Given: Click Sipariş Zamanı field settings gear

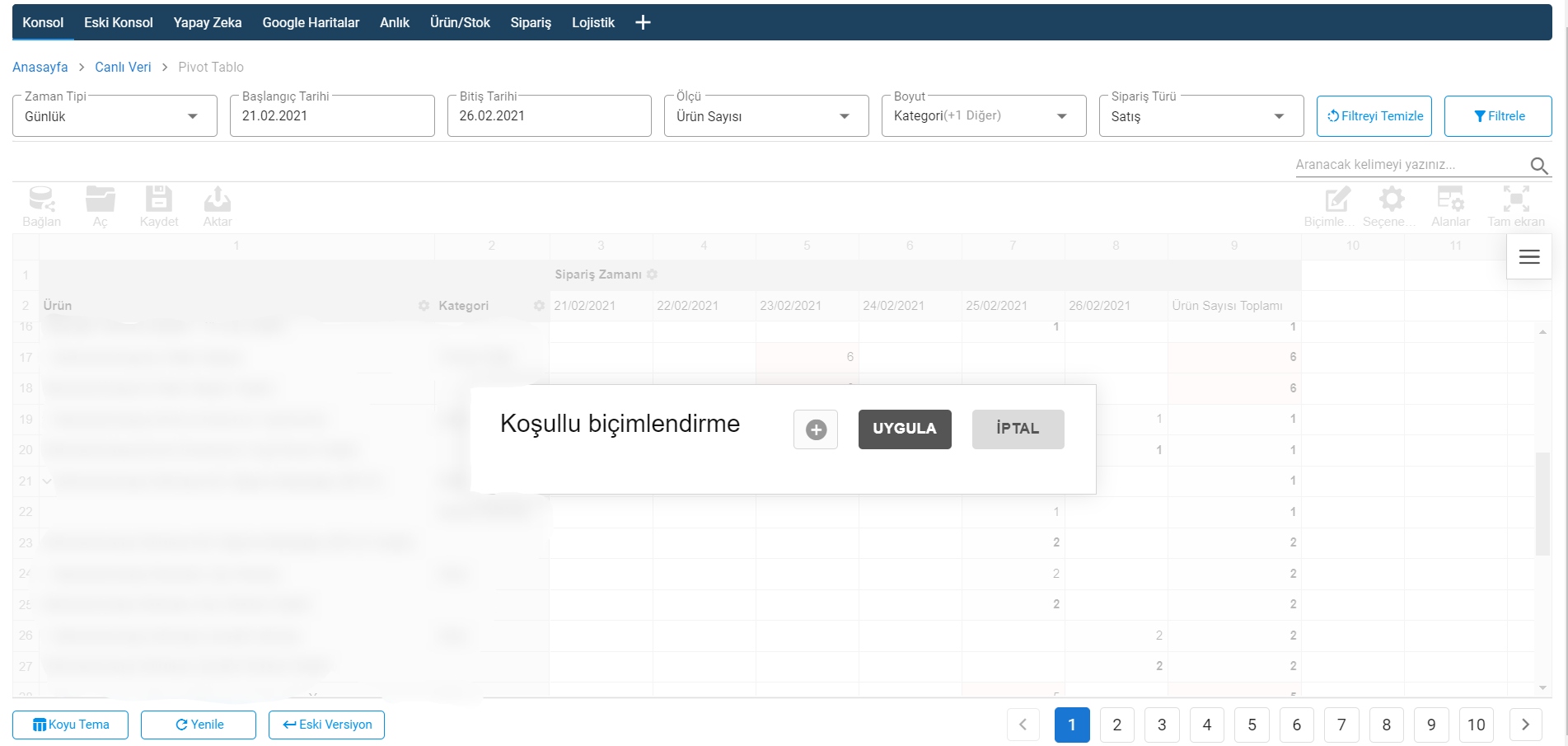Looking at the screenshot, I should pyautogui.click(x=653, y=274).
